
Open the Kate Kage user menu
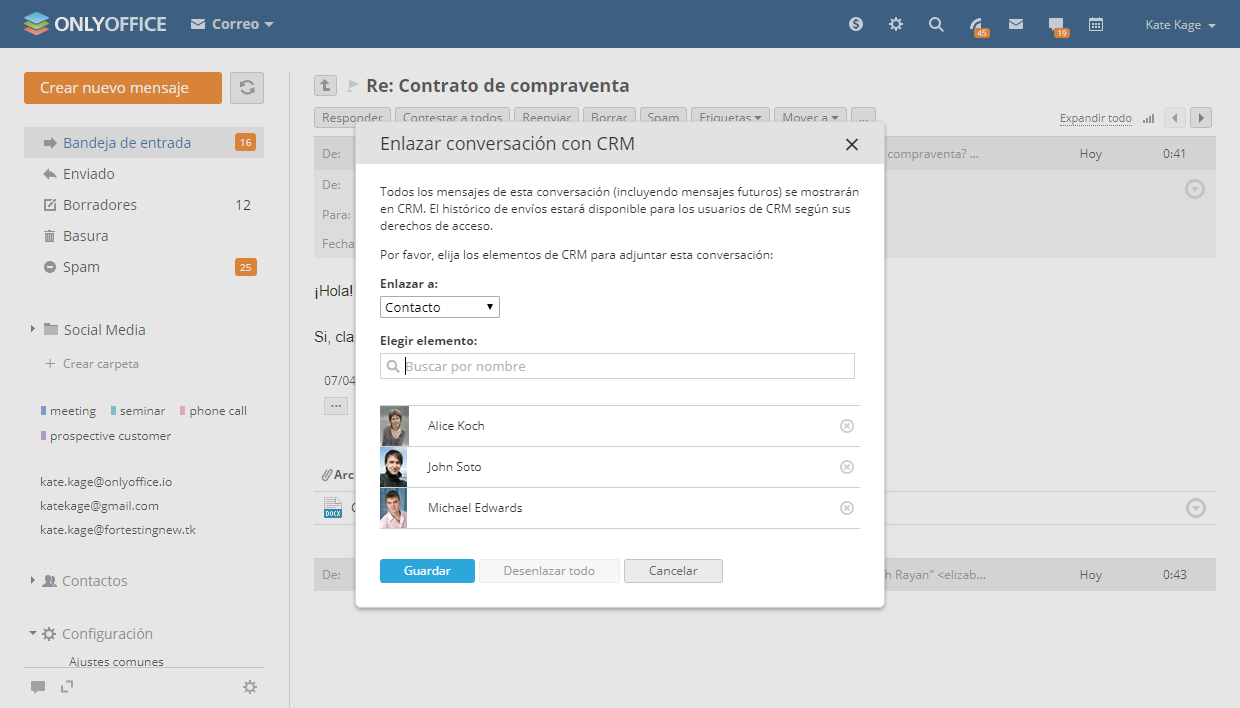point(1180,25)
